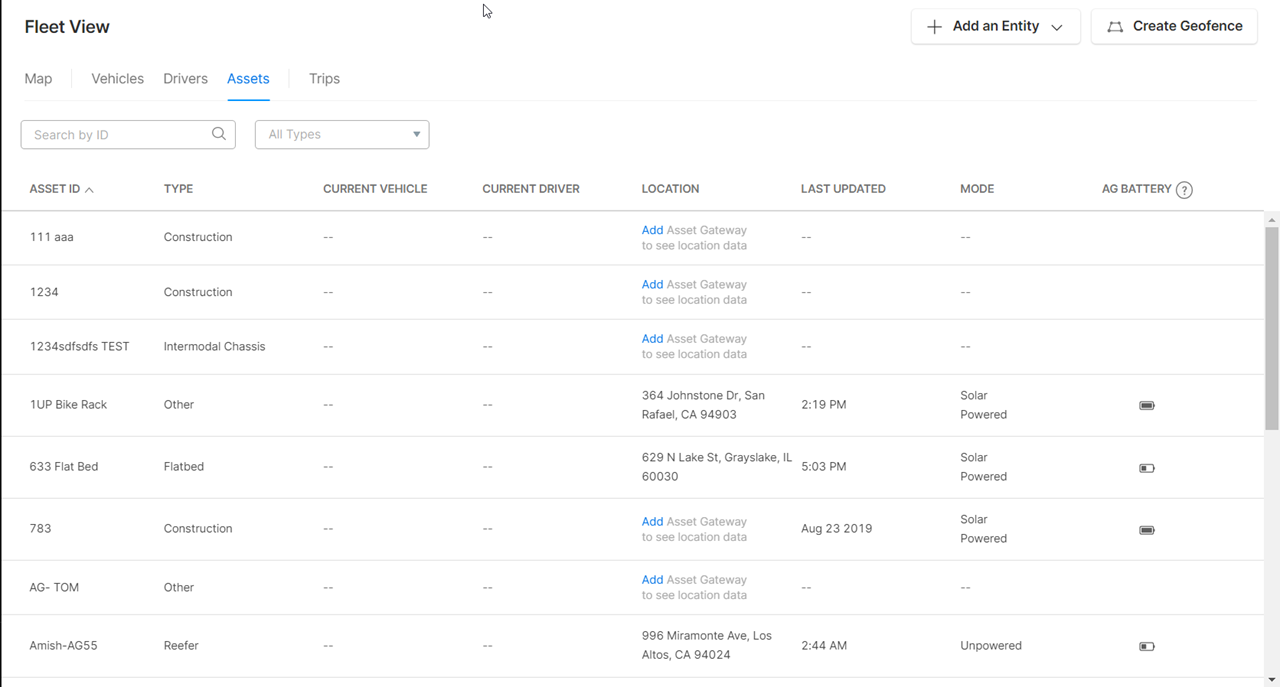Click the ASSET ID column header

54,189
